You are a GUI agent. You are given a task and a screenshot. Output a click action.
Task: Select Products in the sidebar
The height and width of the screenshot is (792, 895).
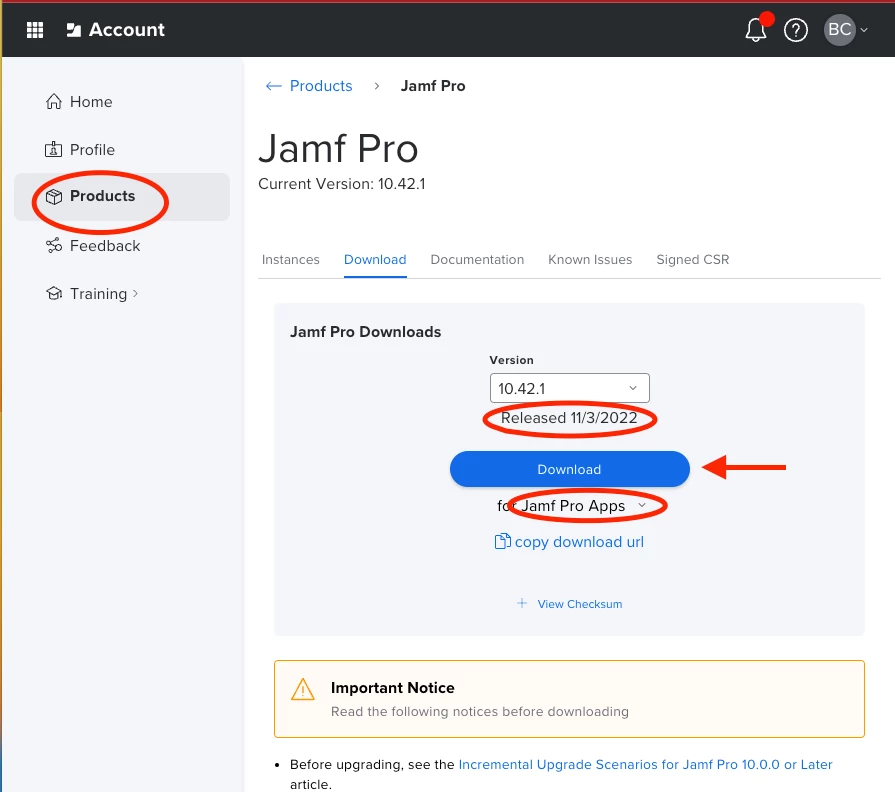pos(122,196)
